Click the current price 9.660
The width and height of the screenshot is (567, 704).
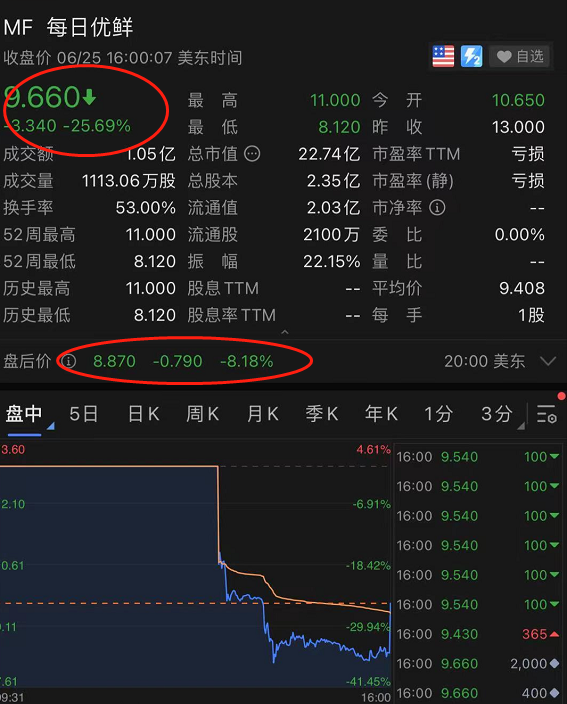pyautogui.click(x=42, y=97)
